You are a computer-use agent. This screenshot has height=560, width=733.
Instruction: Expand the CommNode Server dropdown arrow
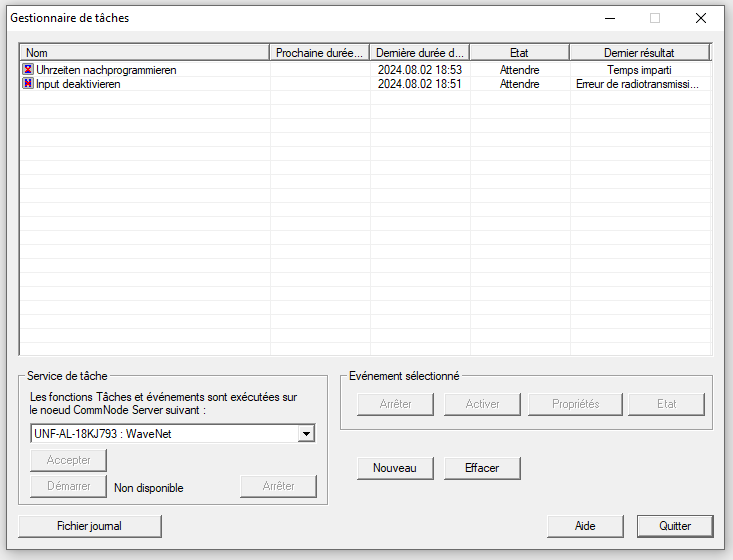[x=307, y=434]
